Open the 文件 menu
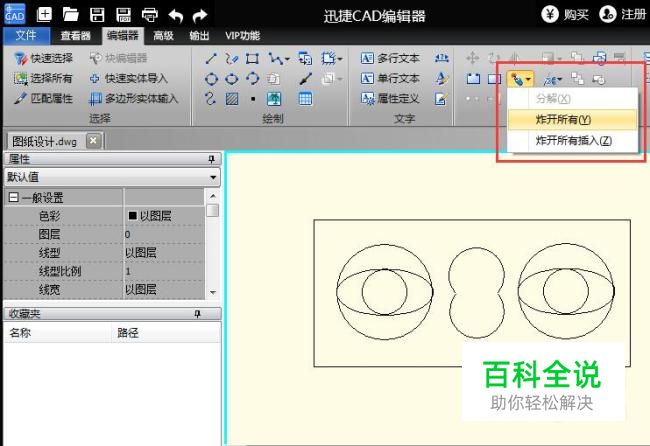Screen dimensions: 650x446 (26, 36)
